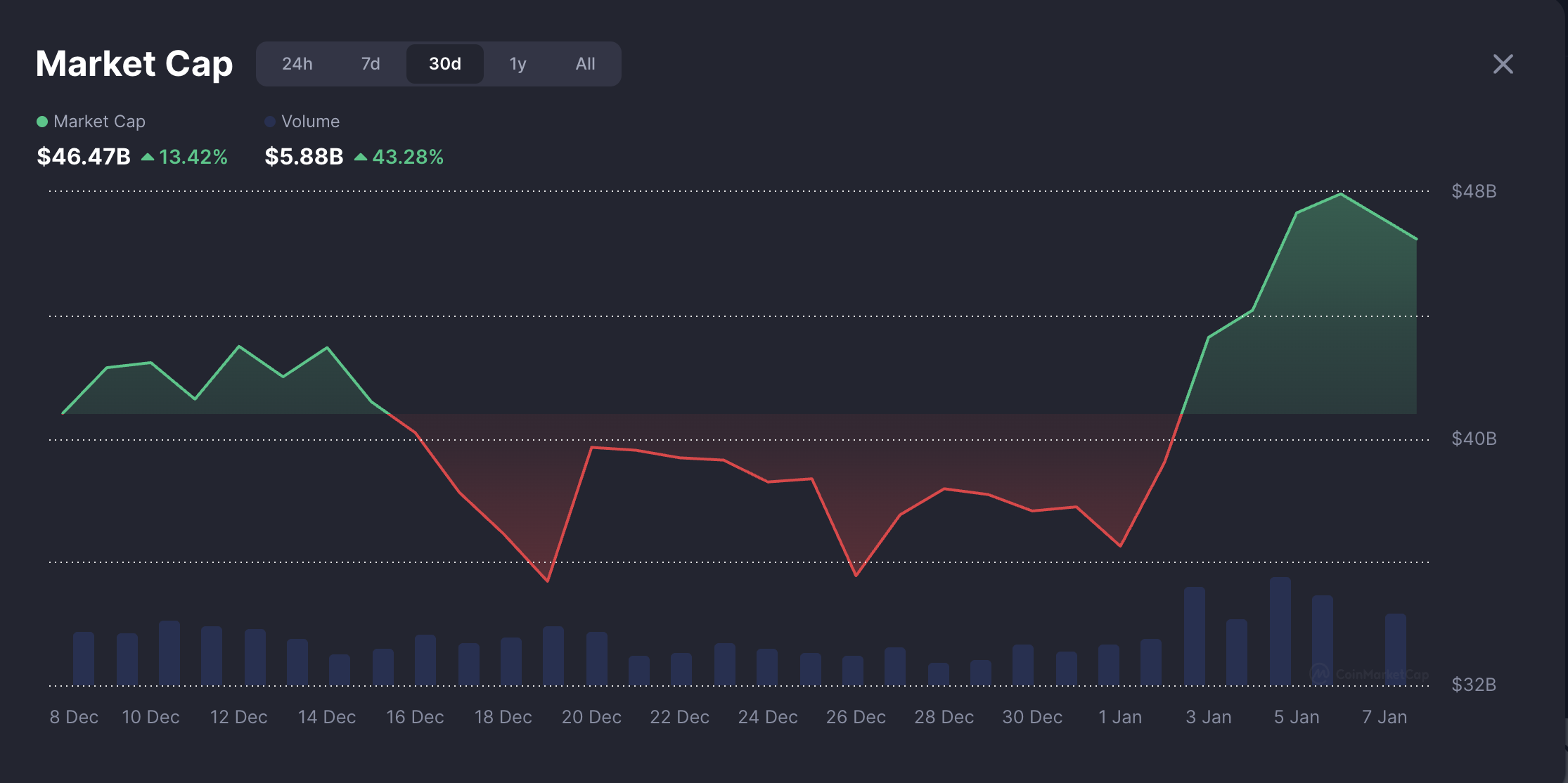Show the All time range
This screenshot has width=1568, height=783.
pyautogui.click(x=585, y=64)
